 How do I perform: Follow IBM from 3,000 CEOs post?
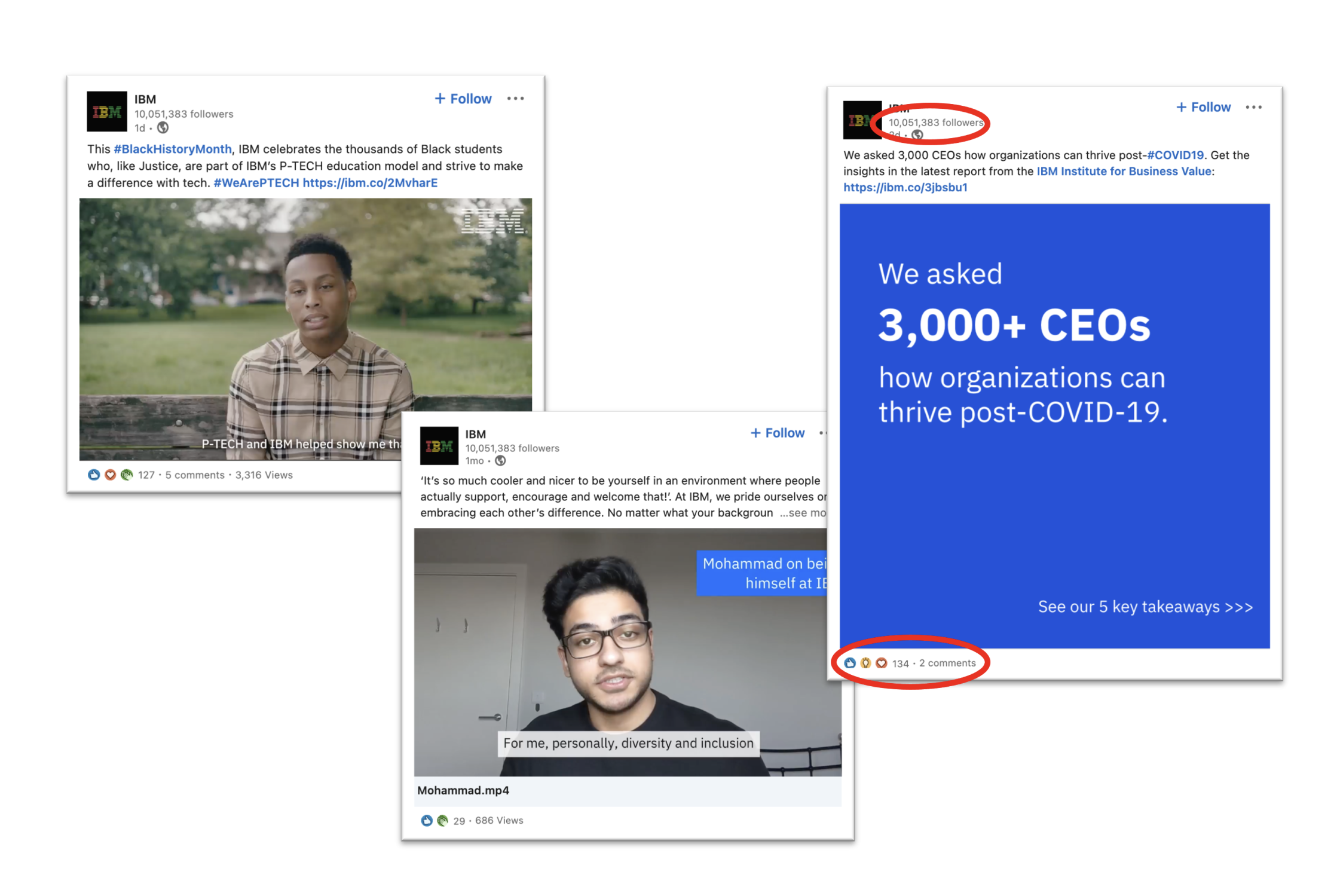(1204, 107)
